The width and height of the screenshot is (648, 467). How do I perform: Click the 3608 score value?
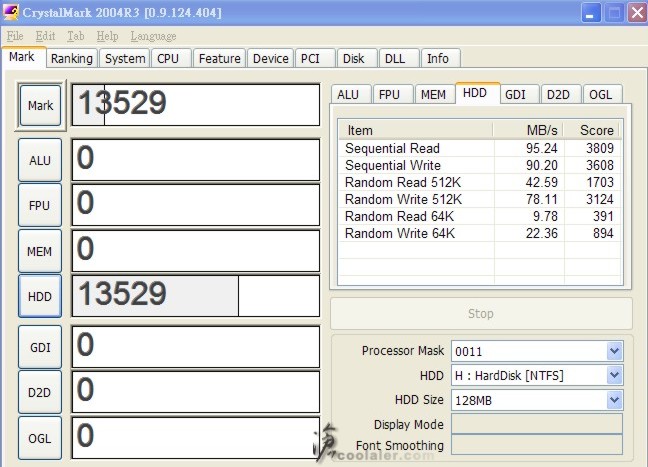600,165
